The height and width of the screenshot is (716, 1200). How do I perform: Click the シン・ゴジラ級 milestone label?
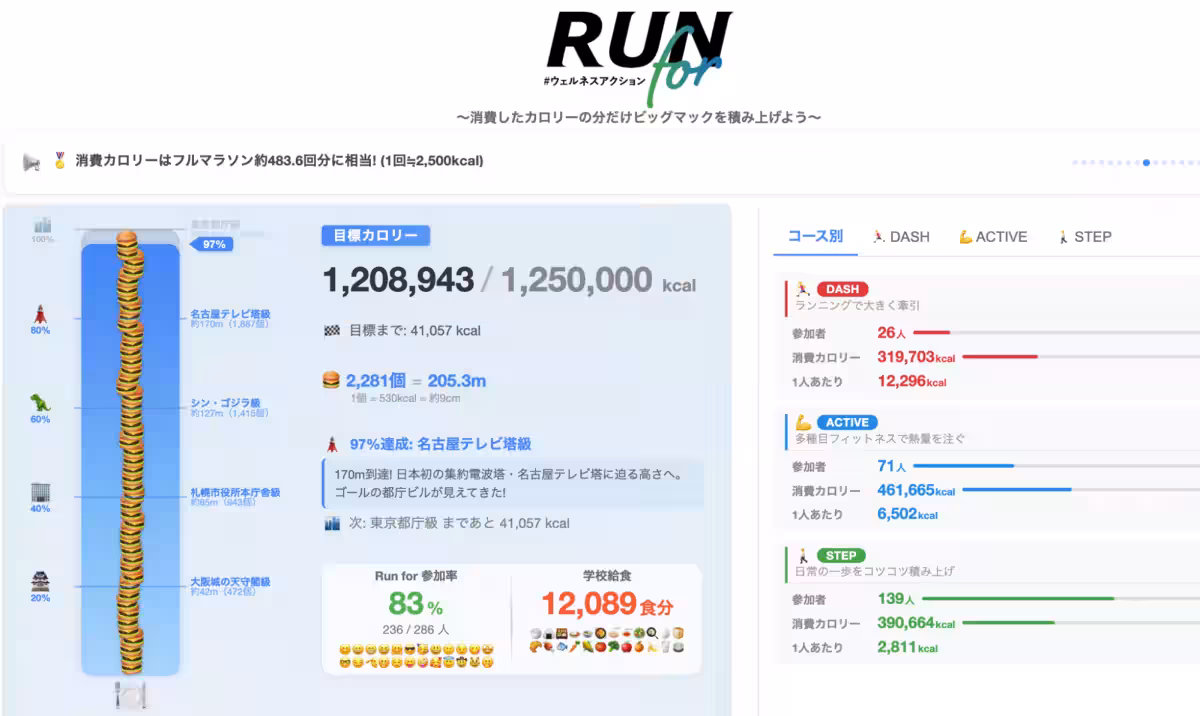pos(225,404)
